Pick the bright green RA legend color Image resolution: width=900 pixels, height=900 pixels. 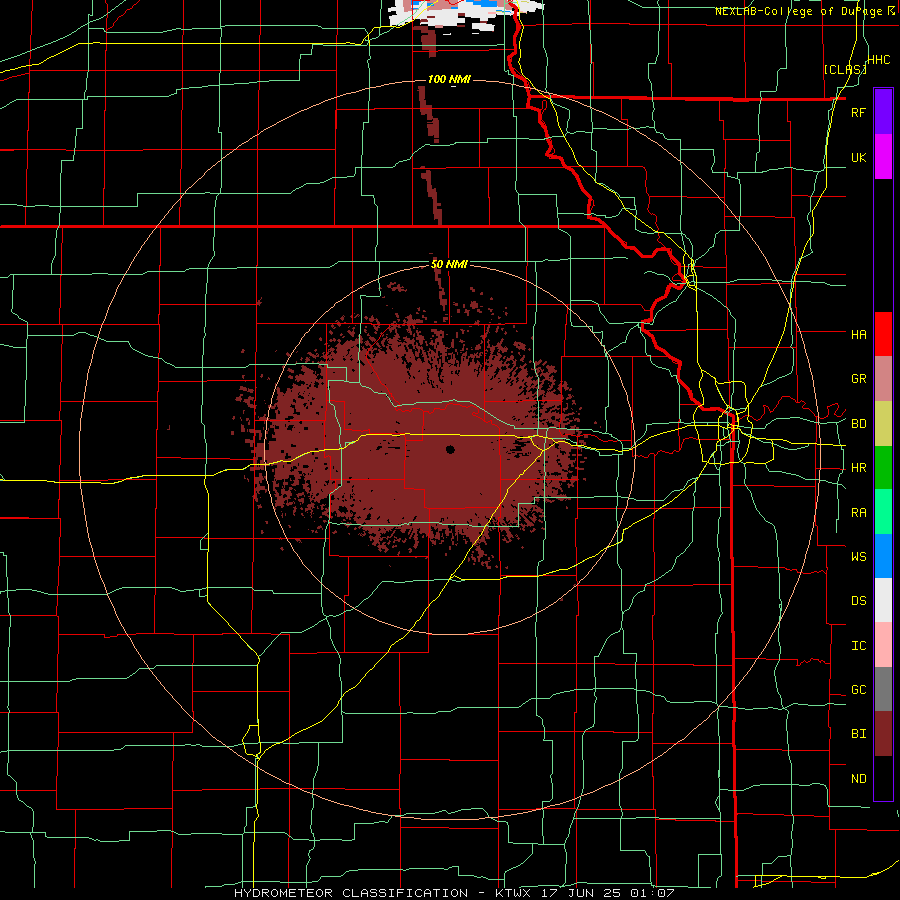(x=883, y=512)
